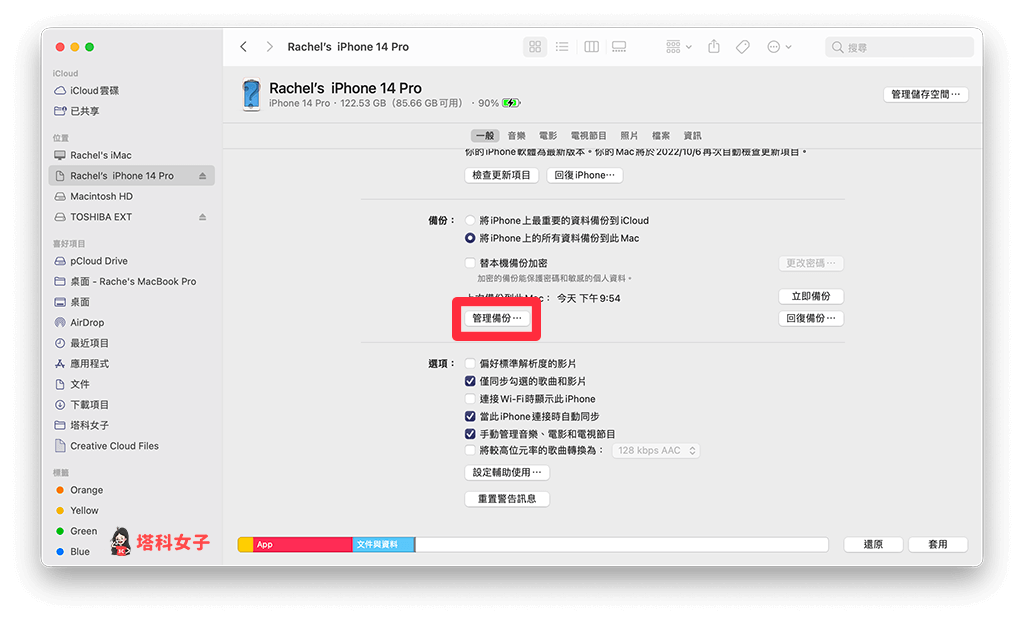Switch to the 電視節目 tab
1024x621 pixels.
point(588,136)
